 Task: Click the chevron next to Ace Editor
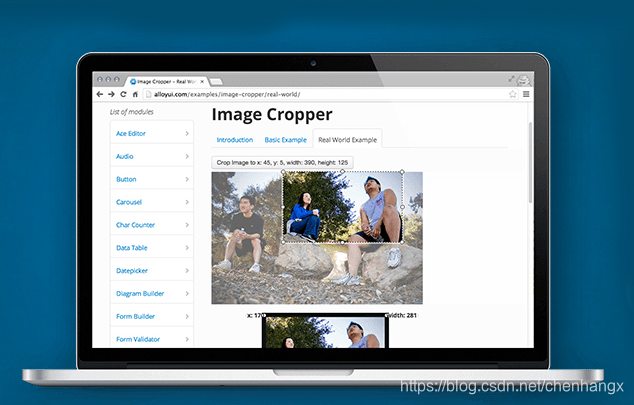(187, 133)
